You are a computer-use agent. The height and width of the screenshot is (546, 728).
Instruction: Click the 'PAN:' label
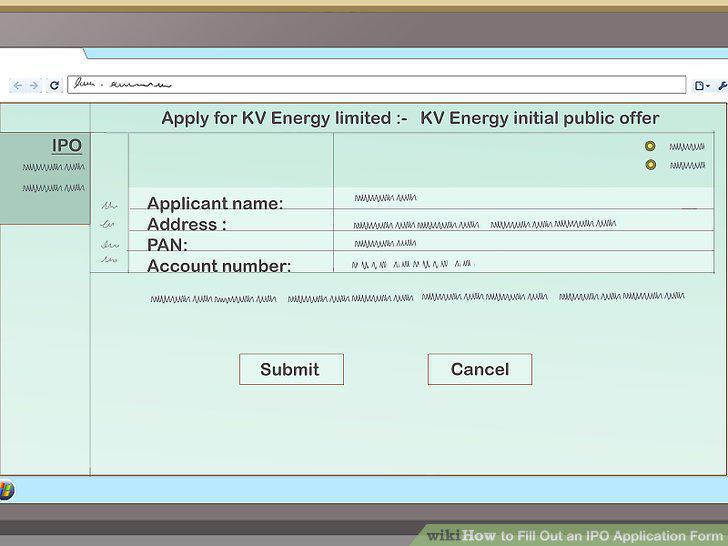167,245
